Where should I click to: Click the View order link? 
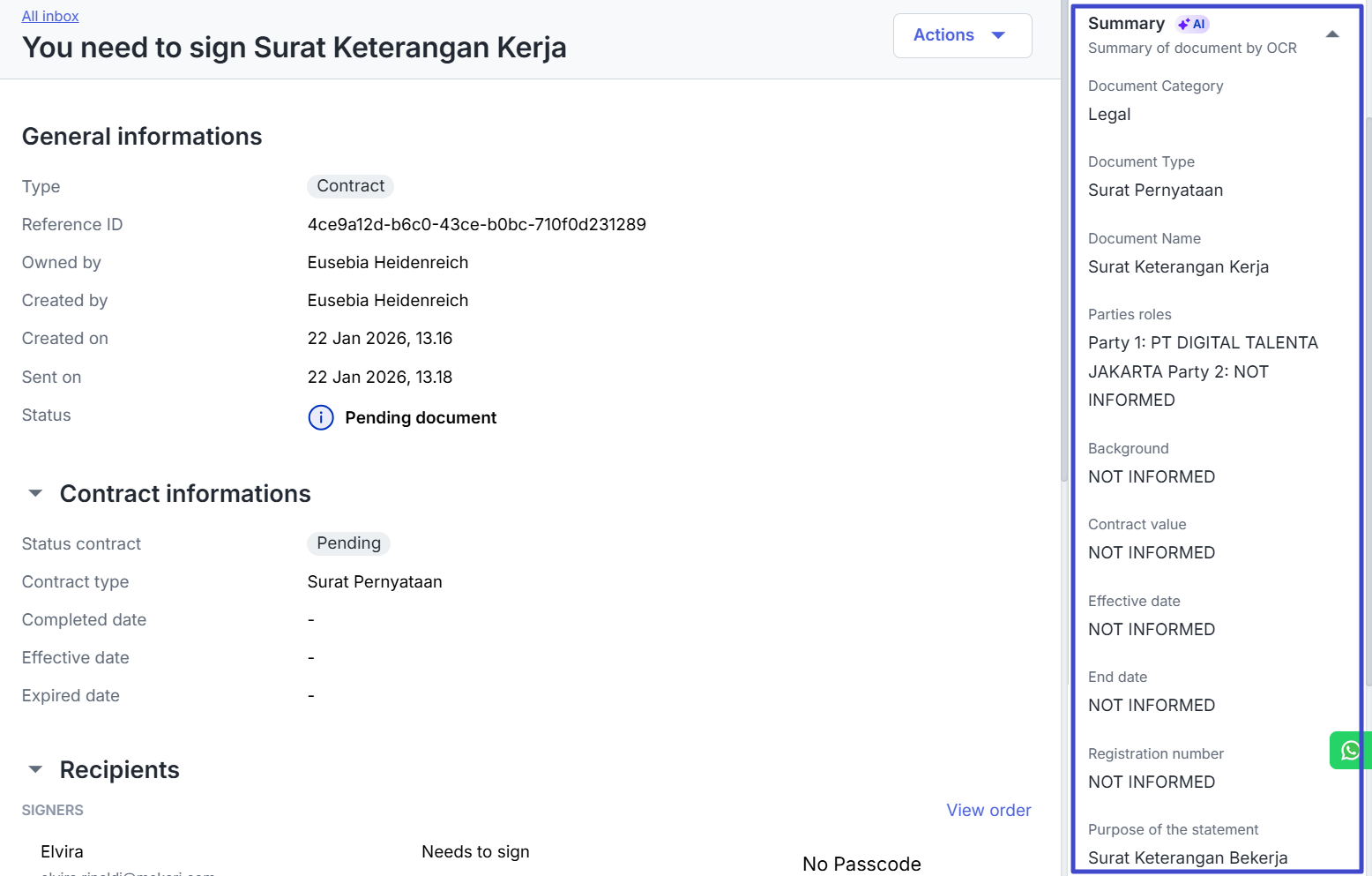click(x=988, y=810)
